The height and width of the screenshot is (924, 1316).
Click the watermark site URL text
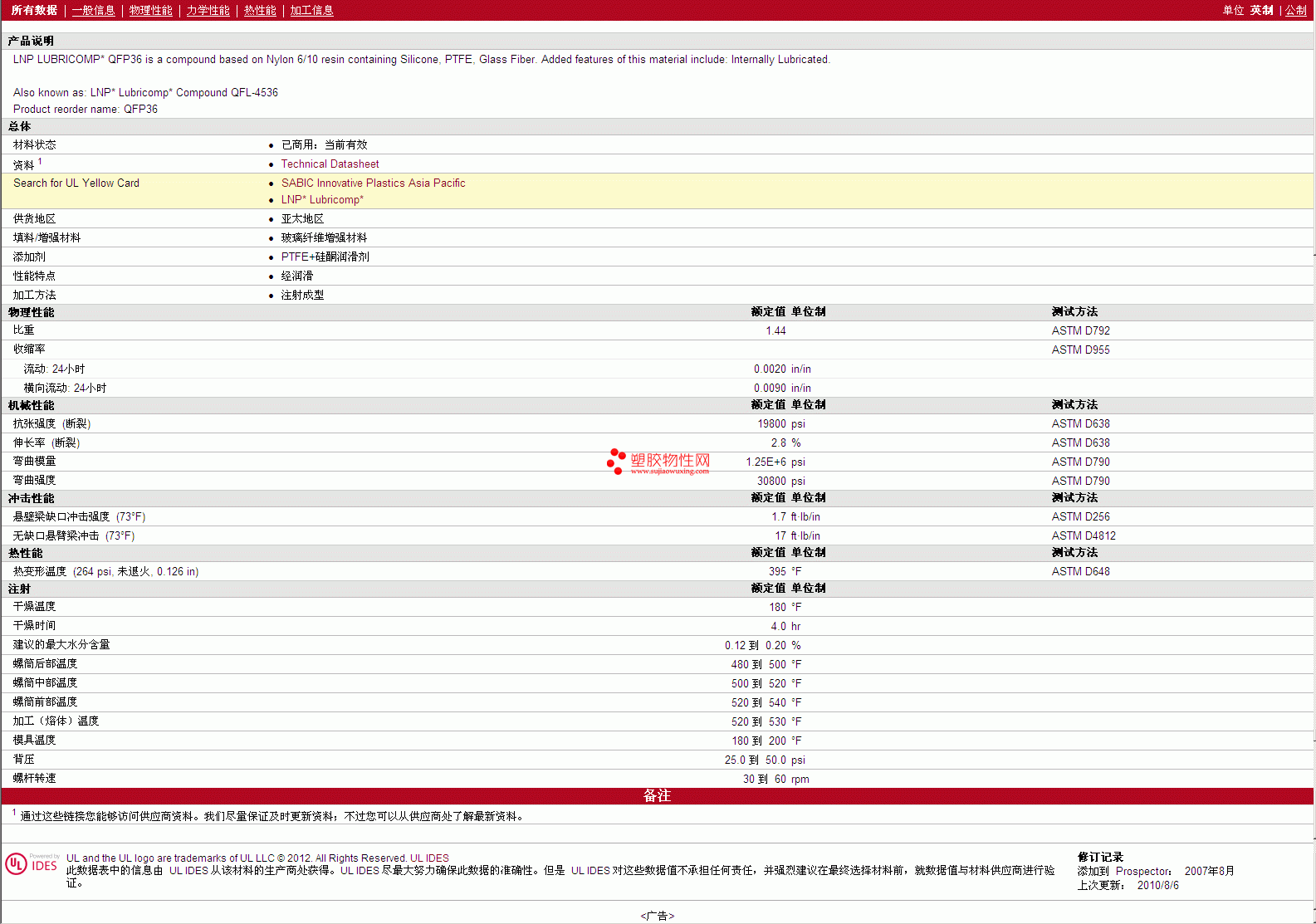coord(669,472)
